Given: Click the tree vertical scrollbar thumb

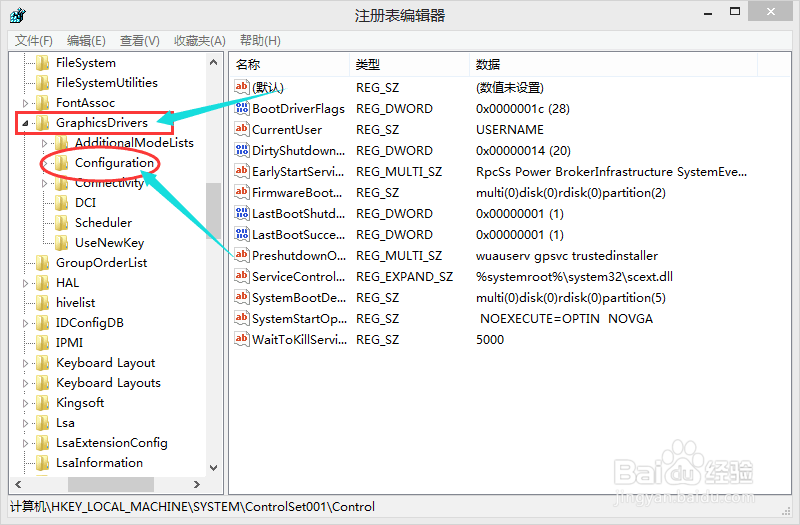Looking at the screenshot, I should pyautogui.click(x=214, y=211).
